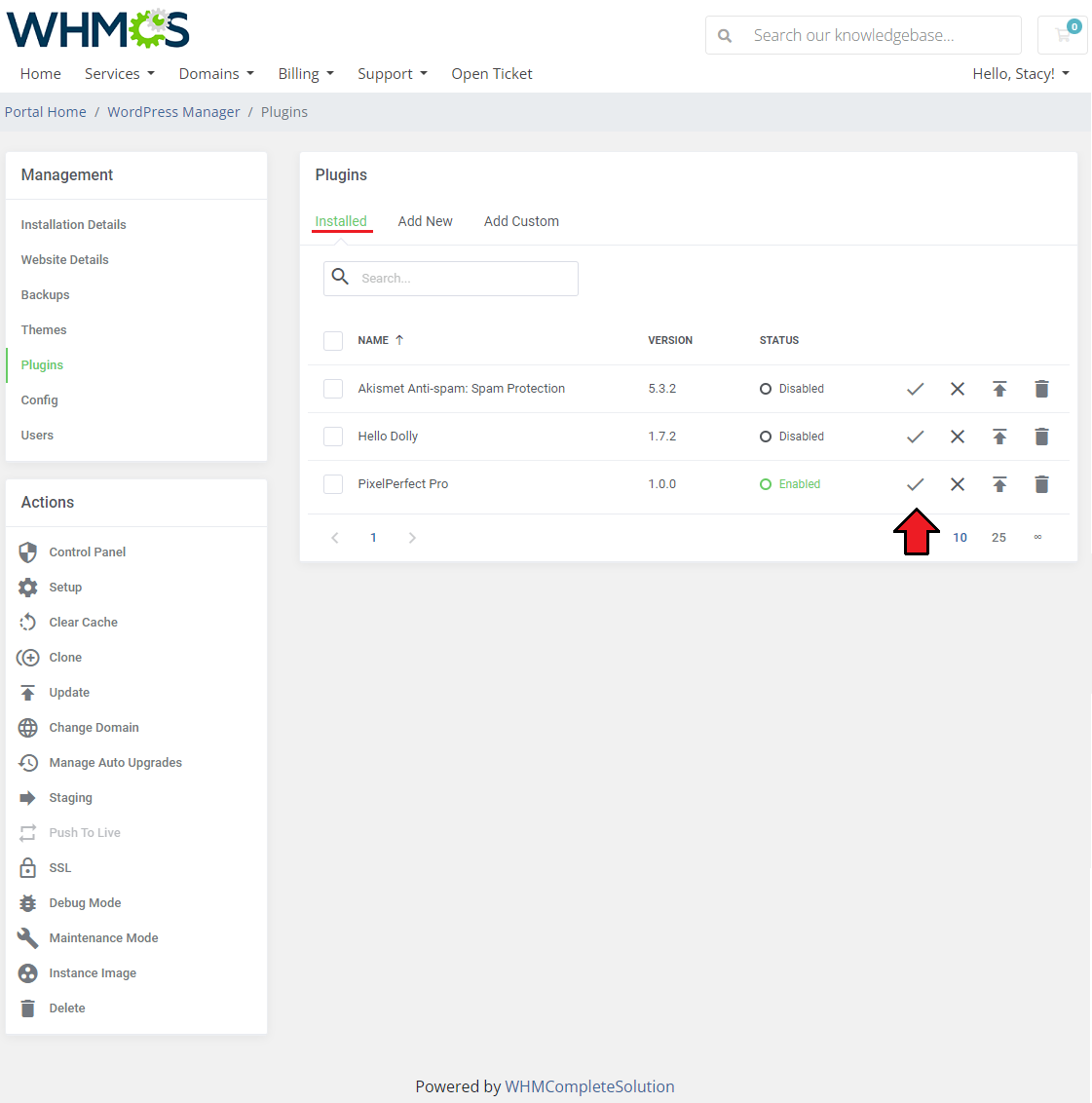Click the Staging action link
Image resolution: width=1092 pixels, height=1103 pixels.
click(x=70, y=798)
